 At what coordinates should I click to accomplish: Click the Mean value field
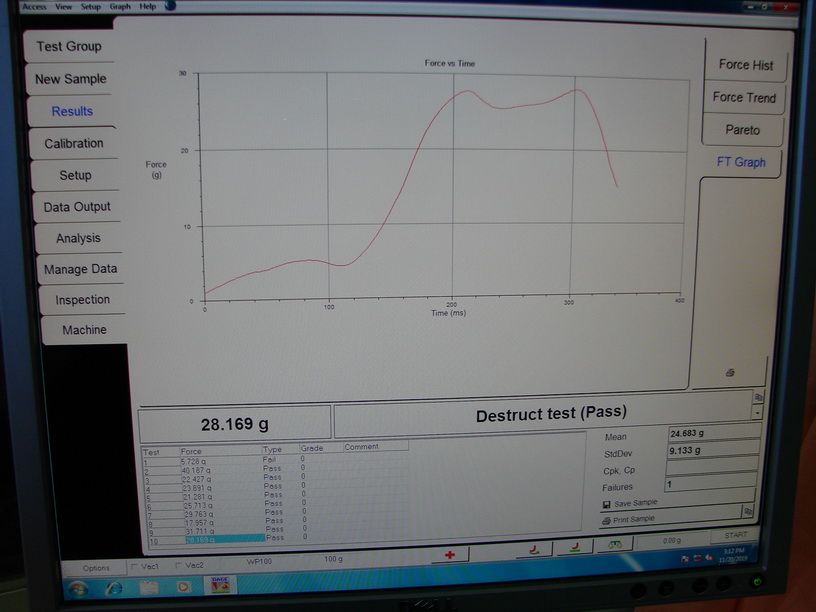pyautogui.click(x=710, y=434)
